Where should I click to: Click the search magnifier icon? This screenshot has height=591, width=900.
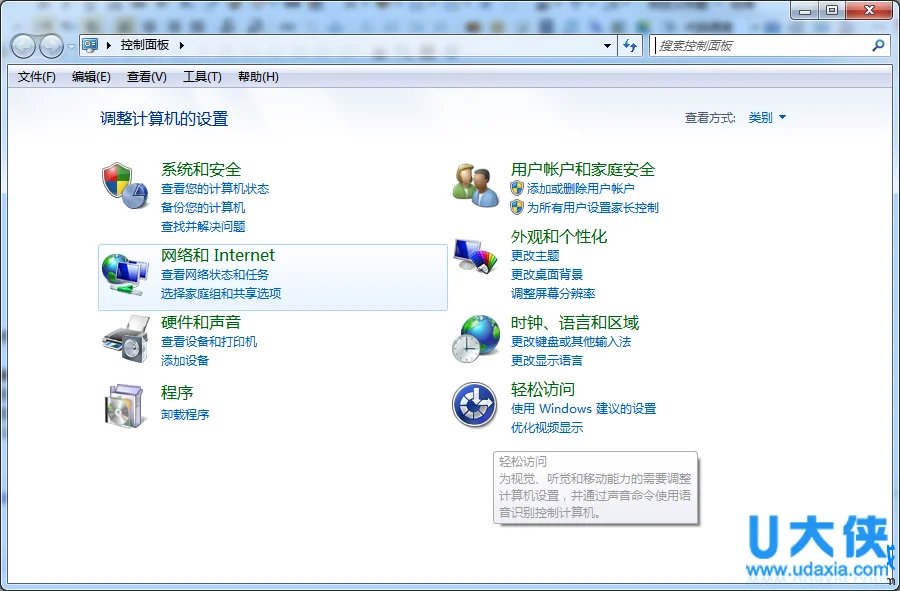(878, 45)
